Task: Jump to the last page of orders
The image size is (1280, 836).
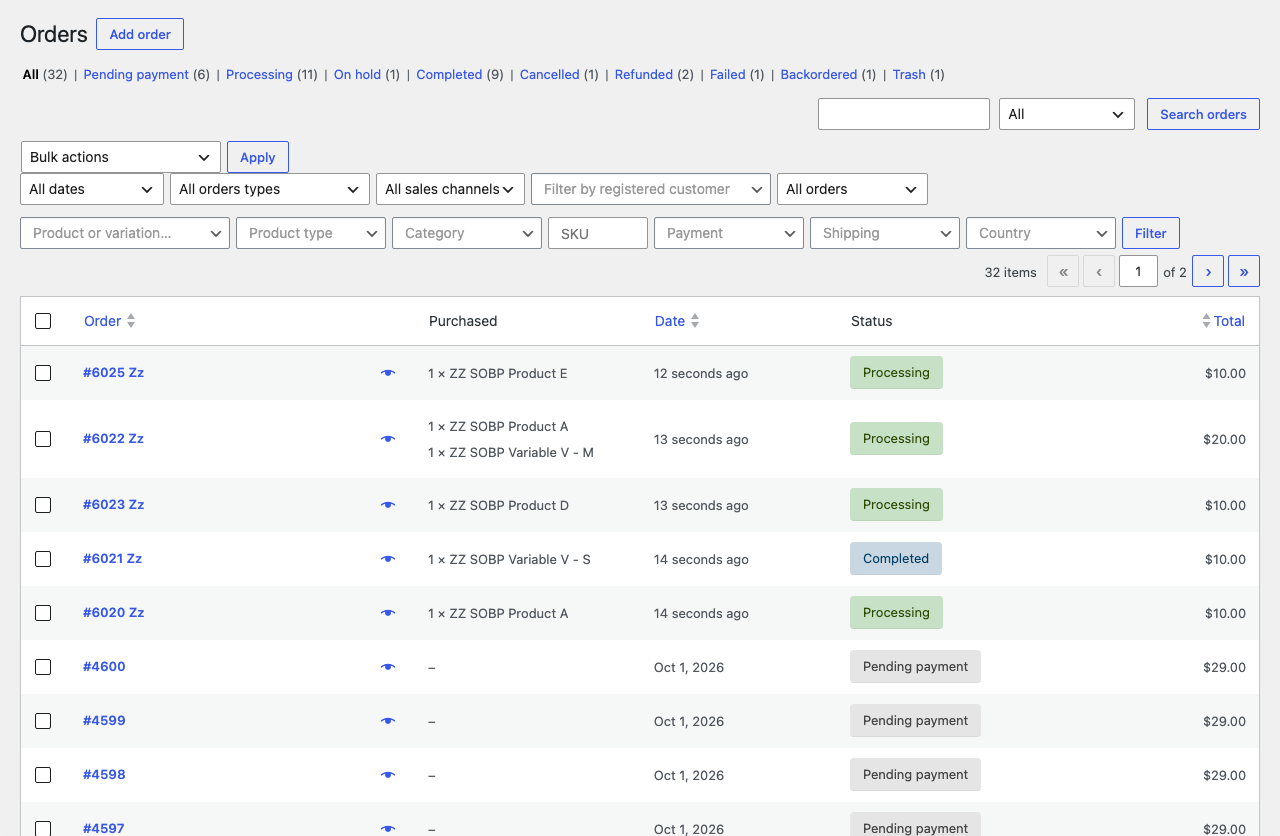Action: (1244, 271)
